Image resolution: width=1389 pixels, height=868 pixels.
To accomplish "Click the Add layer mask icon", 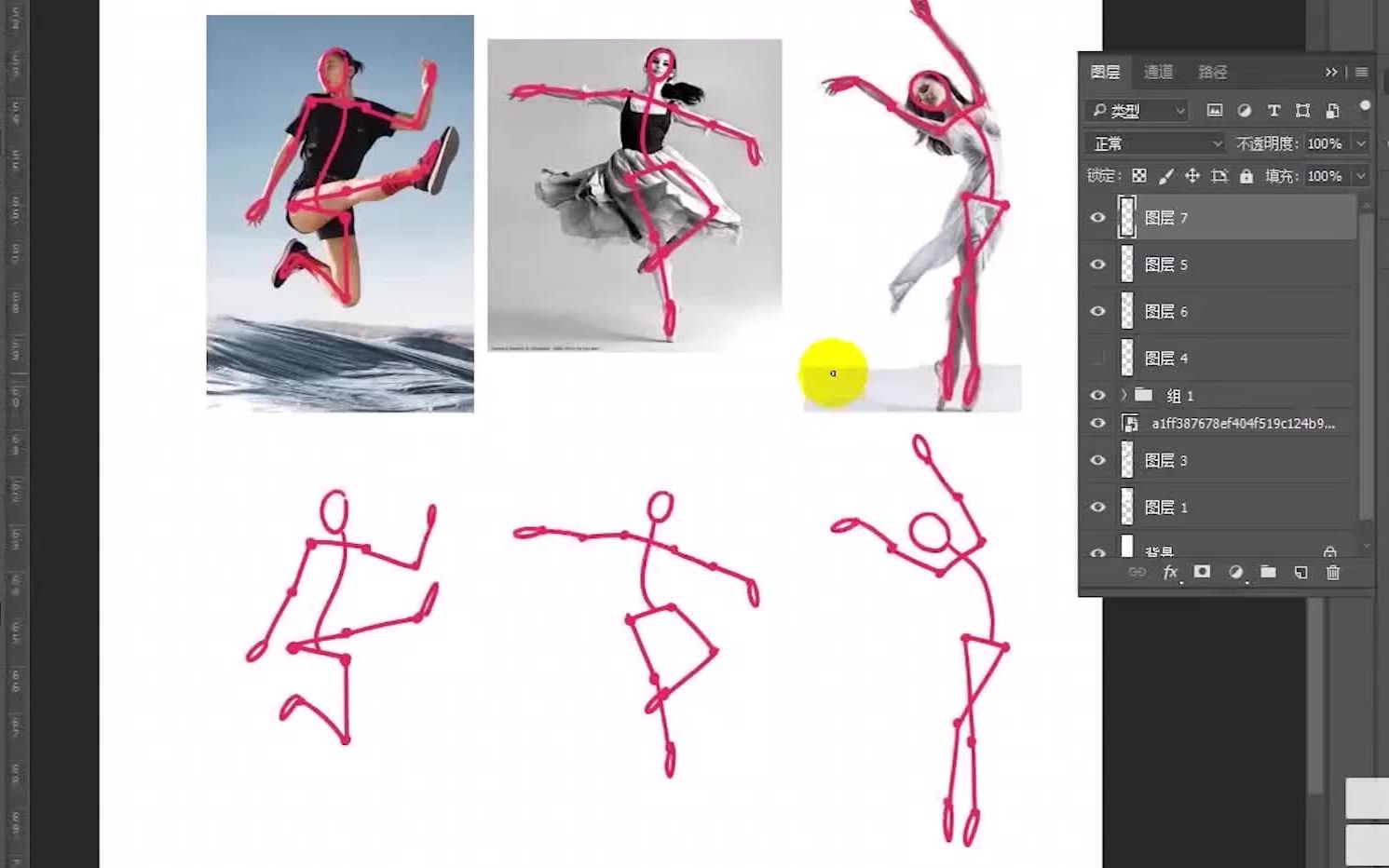I will (x=1202, y=572).
